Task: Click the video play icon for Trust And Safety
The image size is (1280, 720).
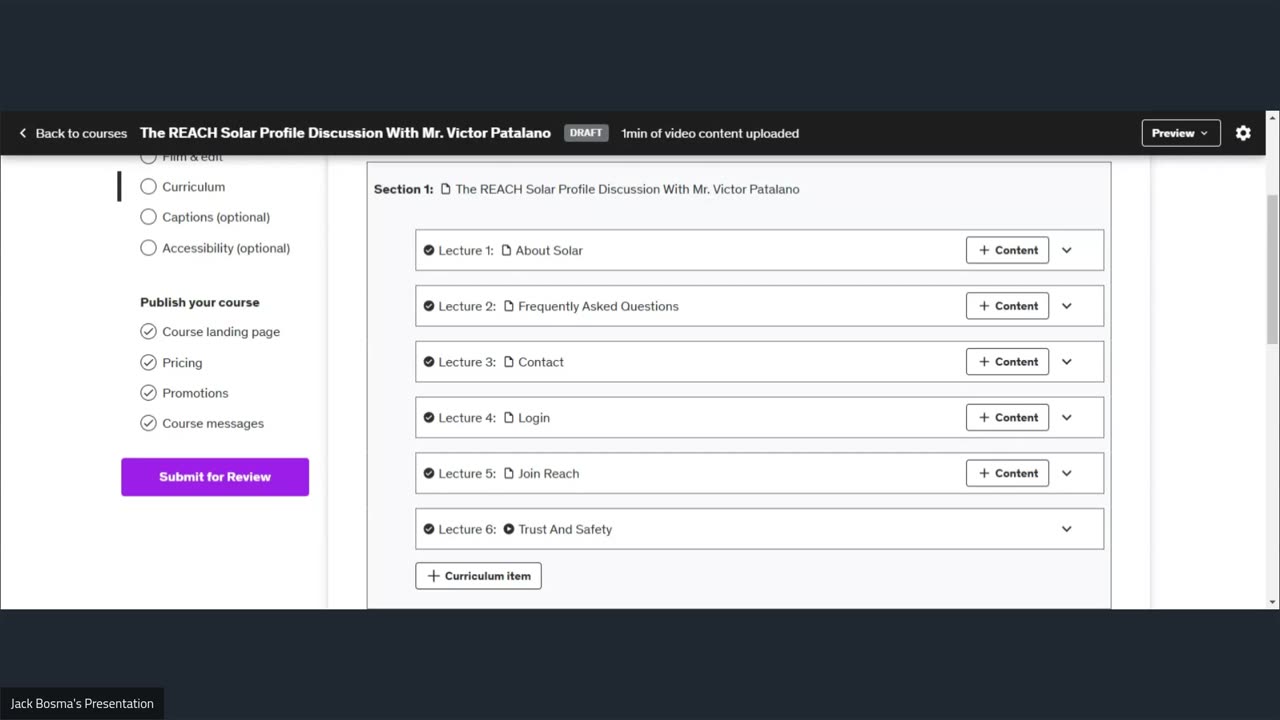Action: pos(509,529)
